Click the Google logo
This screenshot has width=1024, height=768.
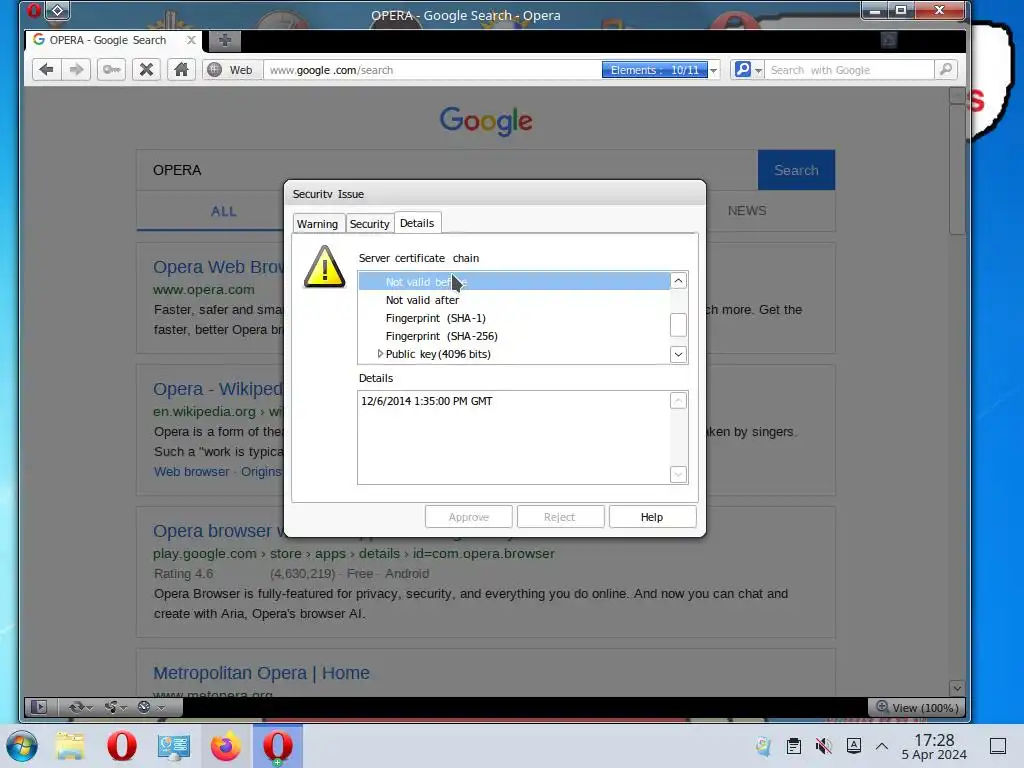point(486,121)
